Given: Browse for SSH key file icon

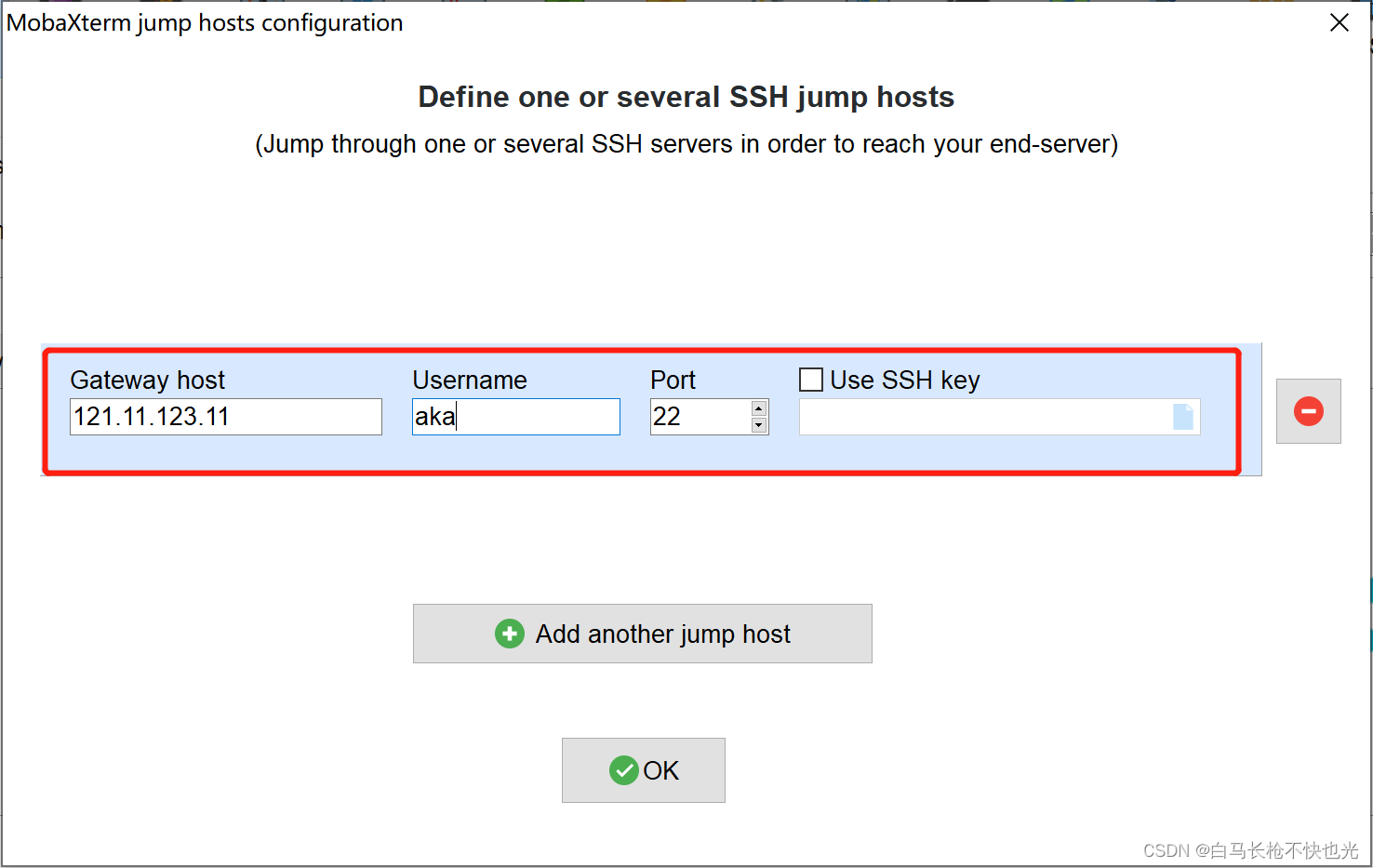Looking at the screenshot, I should point(1183,417).
